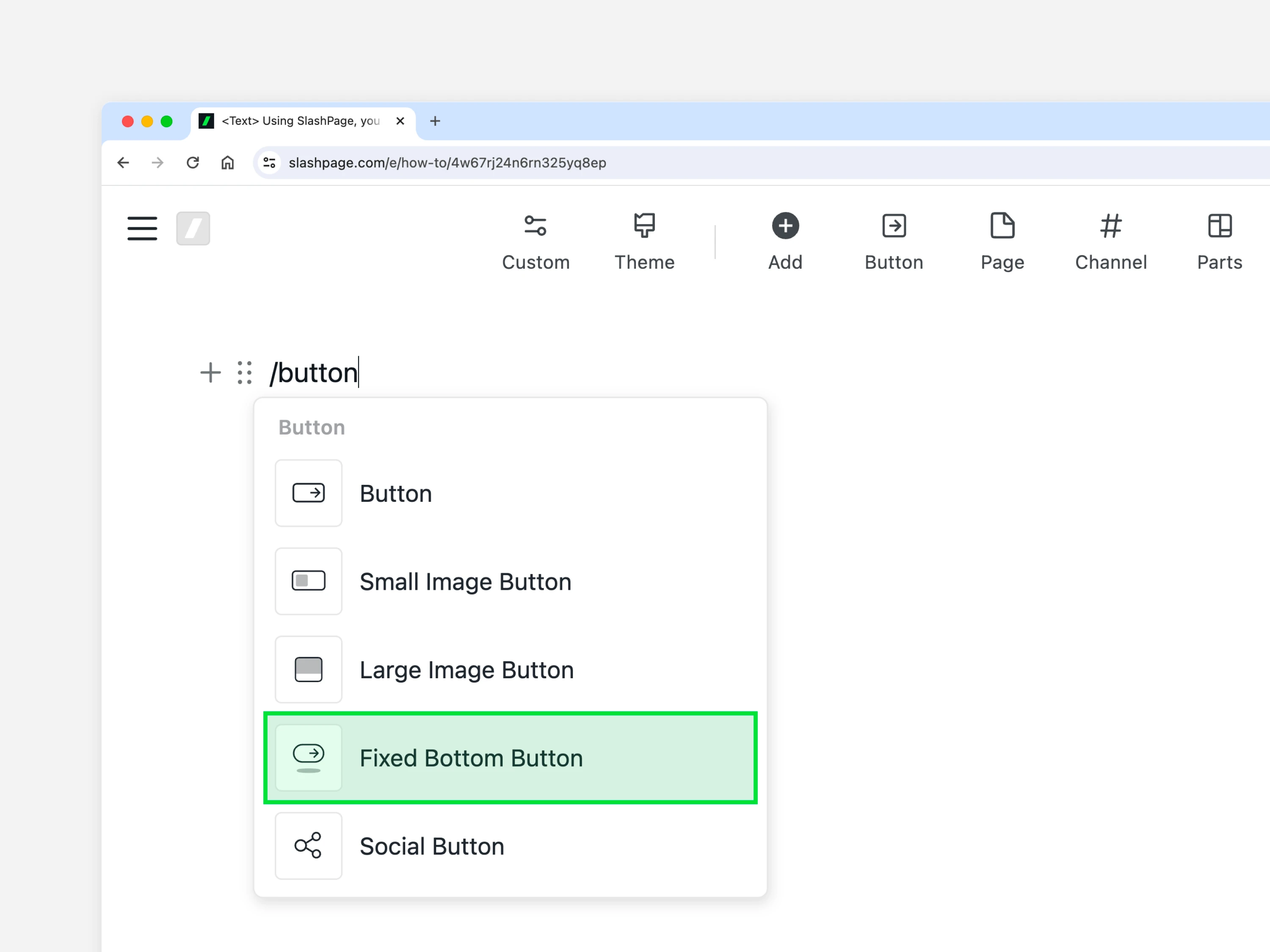Open the hamburger menu
Screen dimensions: 1270x952
tap(142, 228)
